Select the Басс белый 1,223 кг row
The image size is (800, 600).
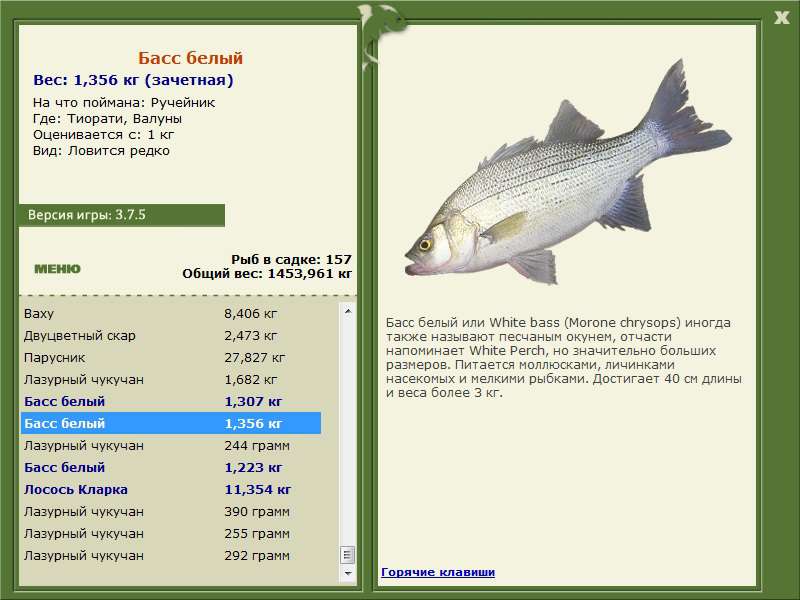(171, 467)
